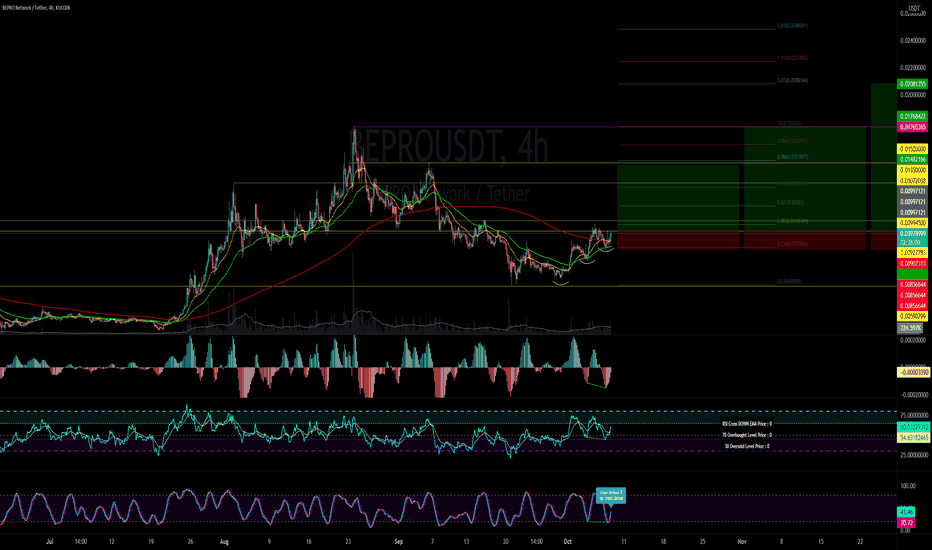Click the red 0.00907313 price label
932x550 pixels.
912,263
